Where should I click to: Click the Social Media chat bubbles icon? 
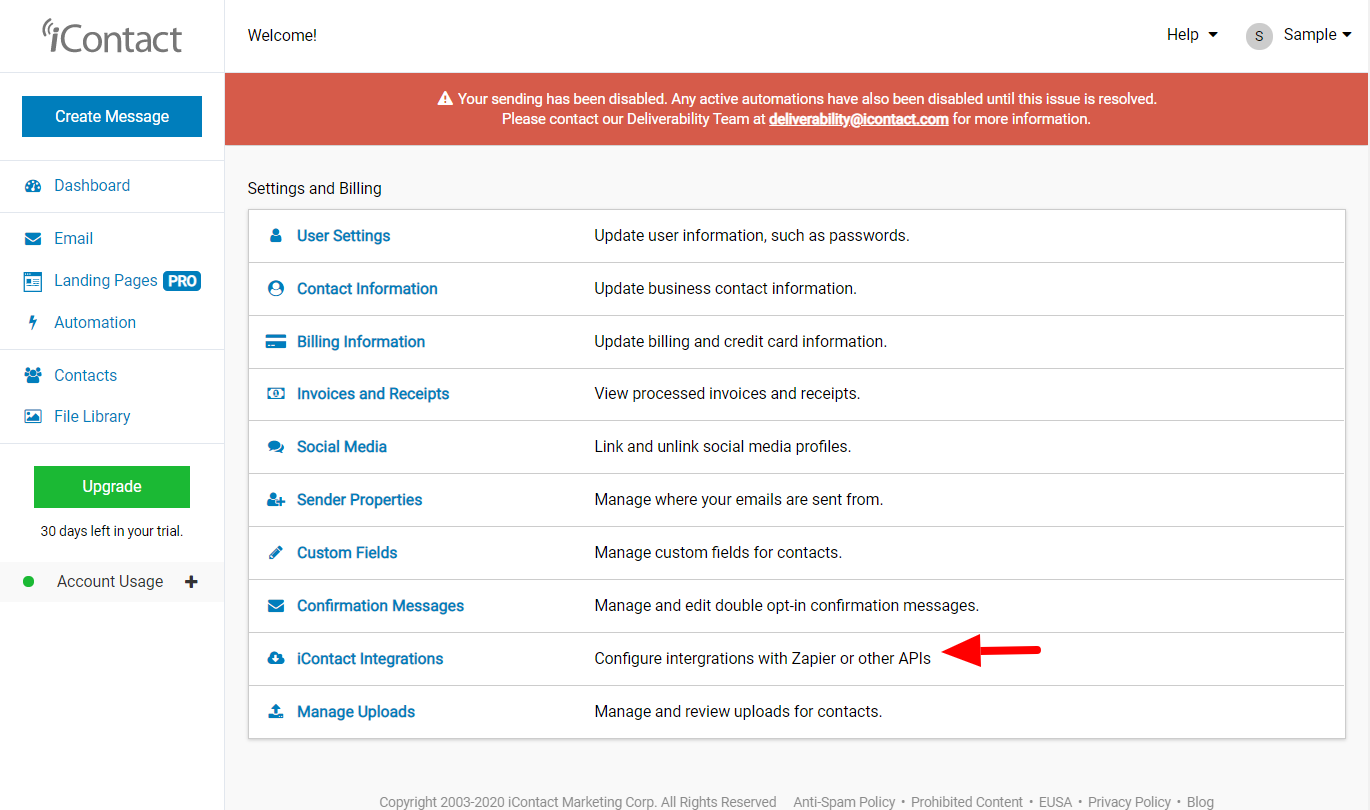click(x=276, y=447)
